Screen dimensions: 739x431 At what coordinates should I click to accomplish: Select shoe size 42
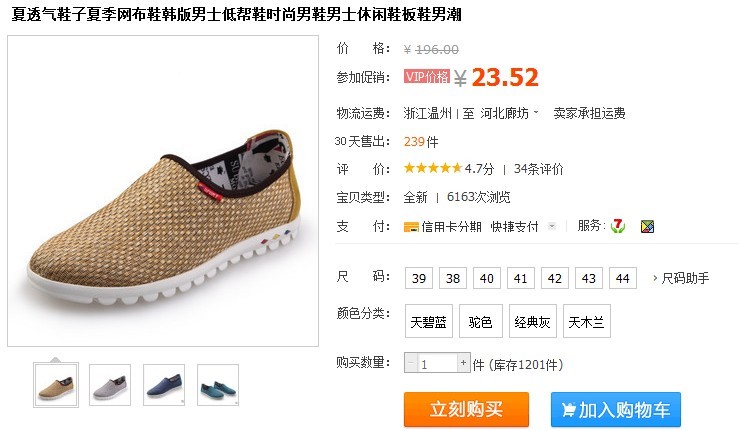point(555,278)
